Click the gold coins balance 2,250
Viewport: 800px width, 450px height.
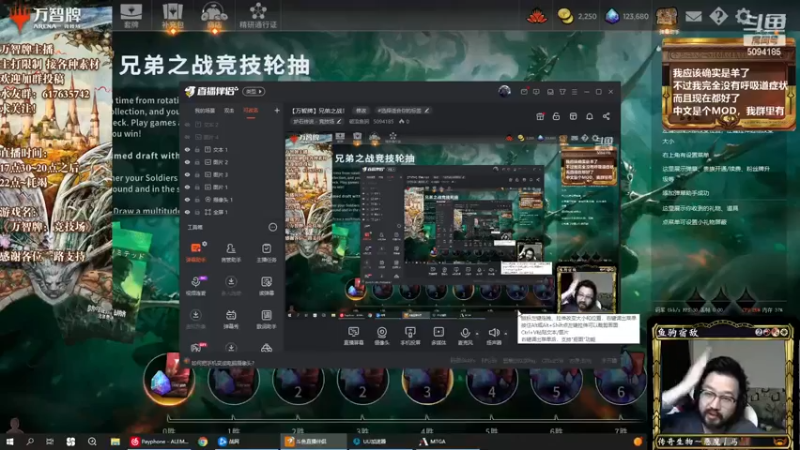[x=577, y=16]
